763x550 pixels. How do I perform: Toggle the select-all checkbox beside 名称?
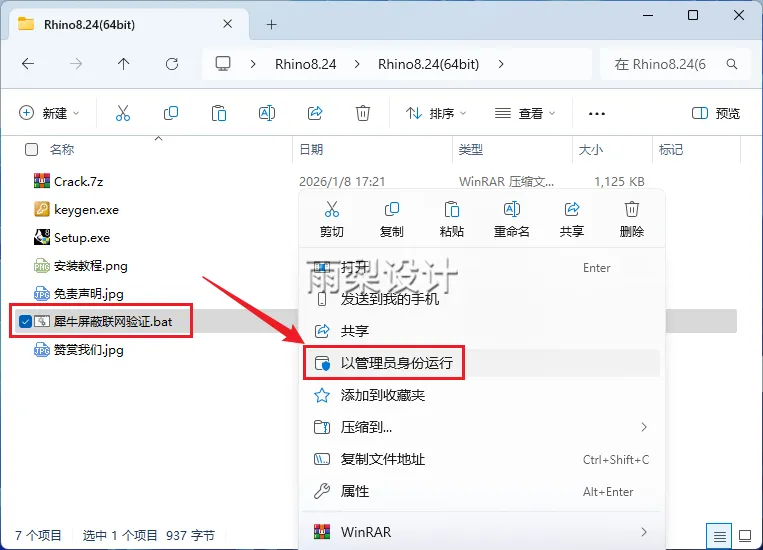tap(31, 149)
